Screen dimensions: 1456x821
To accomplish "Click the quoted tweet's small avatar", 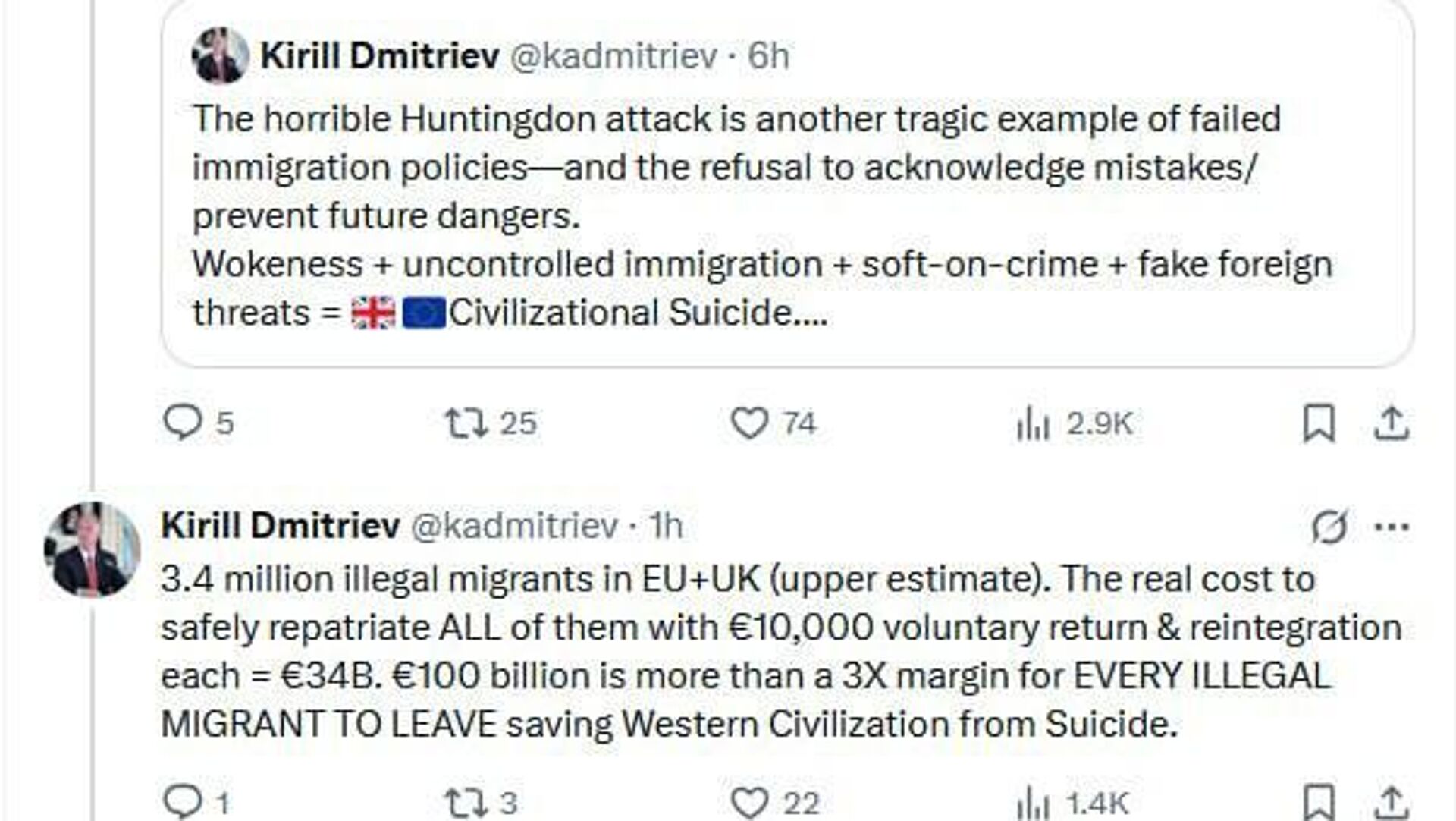I will coord(220,55).
